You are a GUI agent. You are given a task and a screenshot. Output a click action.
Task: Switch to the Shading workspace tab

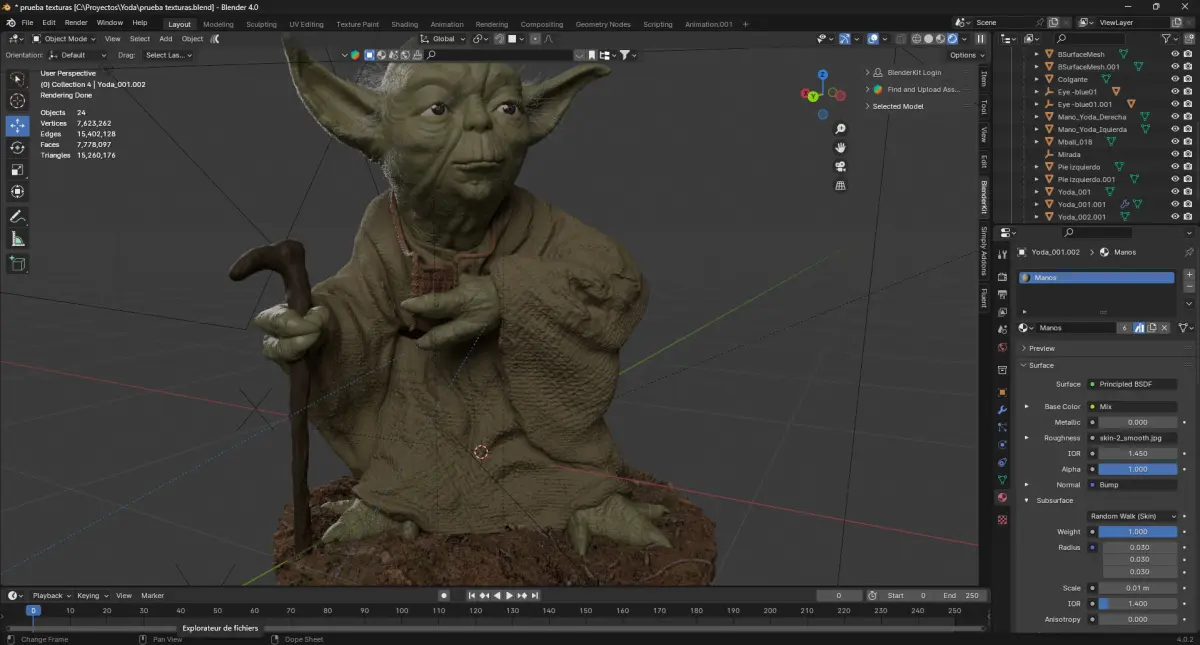(405, 24)
